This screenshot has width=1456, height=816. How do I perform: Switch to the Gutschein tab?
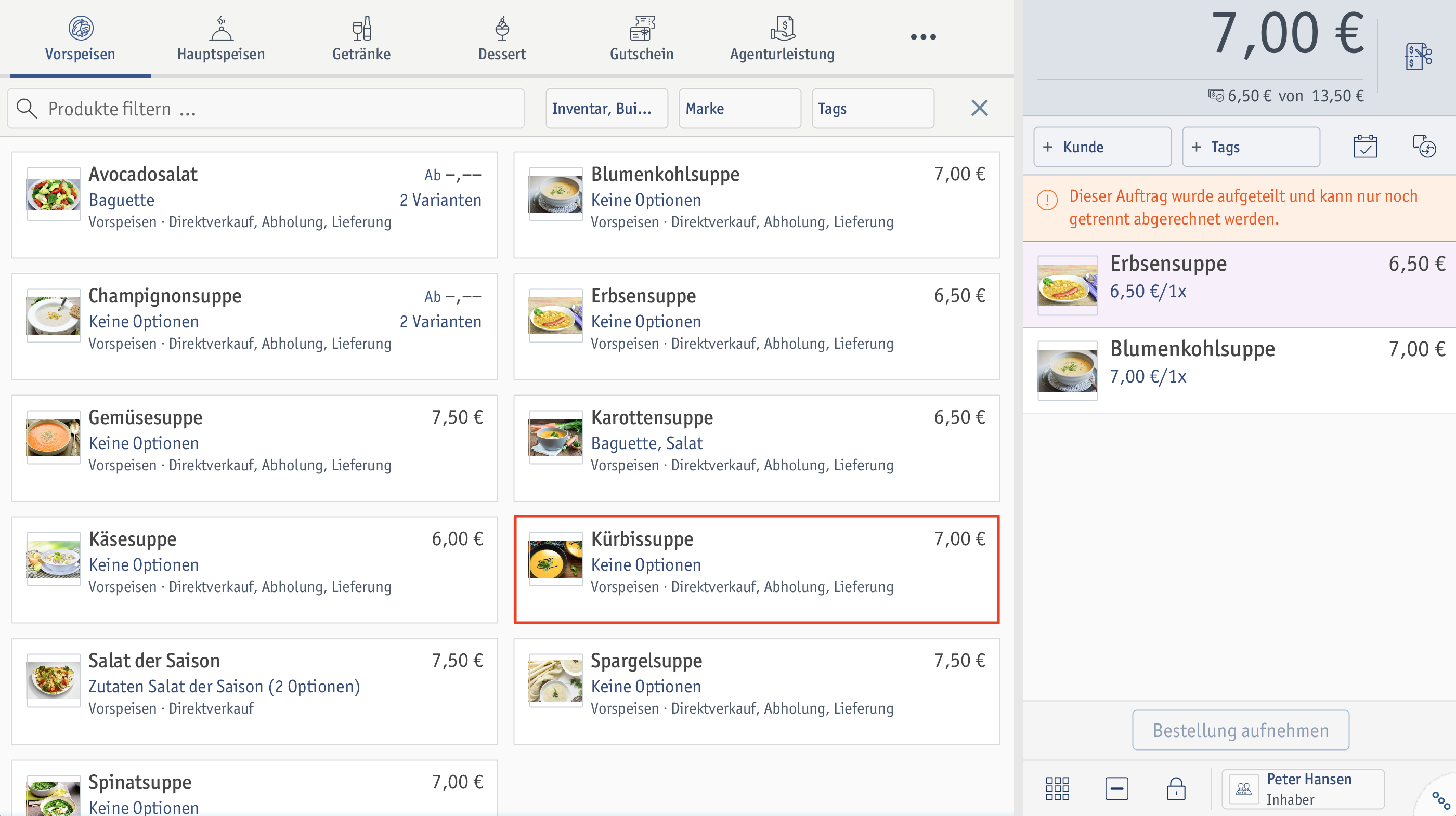[642, 38]
